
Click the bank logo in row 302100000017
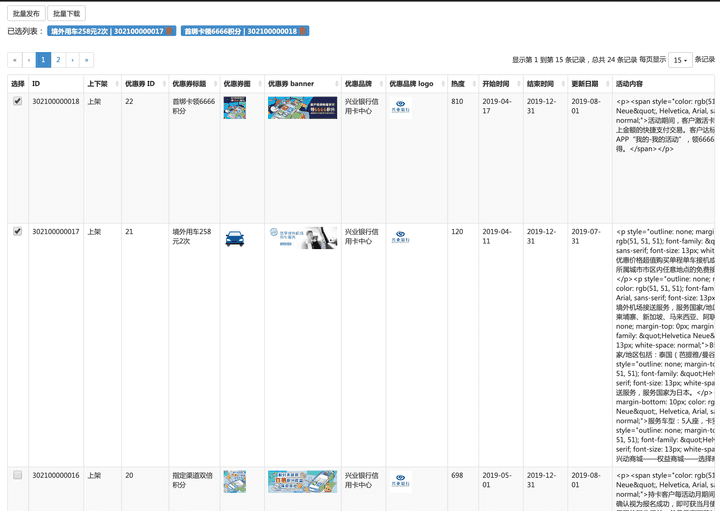[x=400, y=237]
